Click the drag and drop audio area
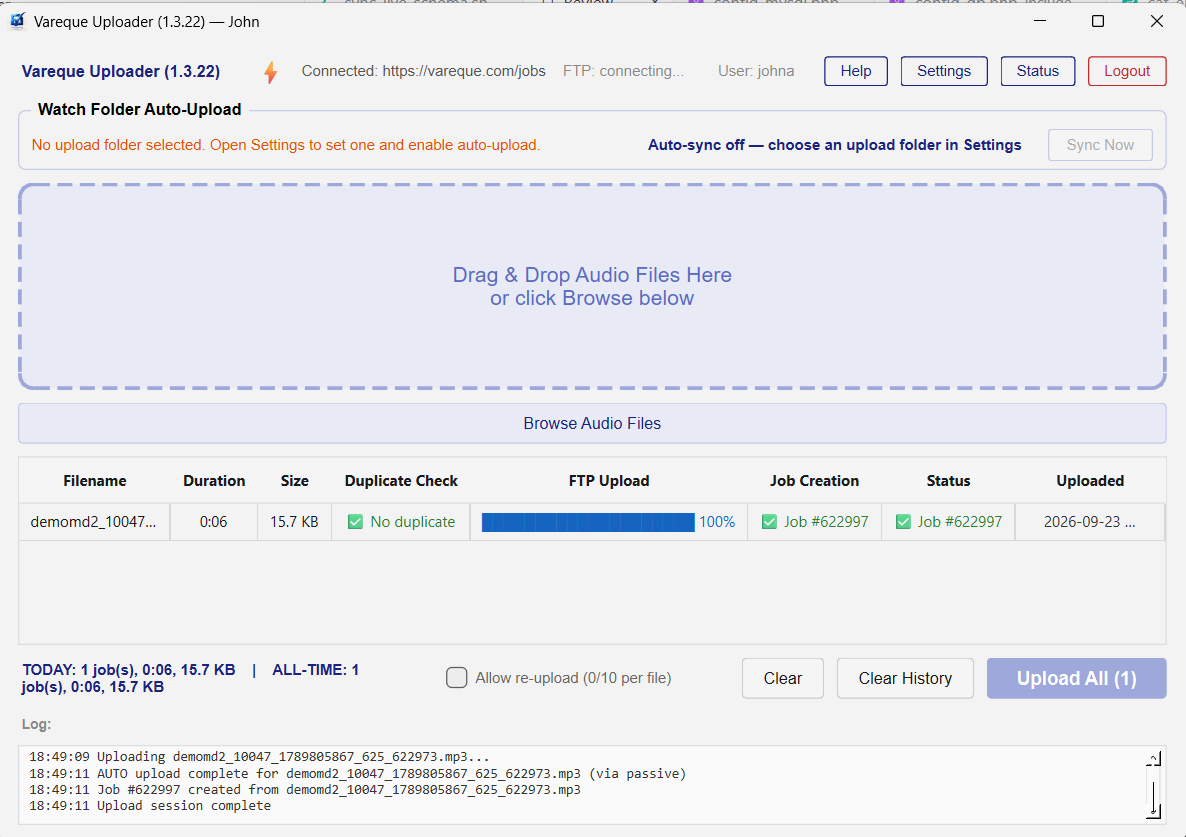This screenshot has width=1186, height=837. (592, 287)
